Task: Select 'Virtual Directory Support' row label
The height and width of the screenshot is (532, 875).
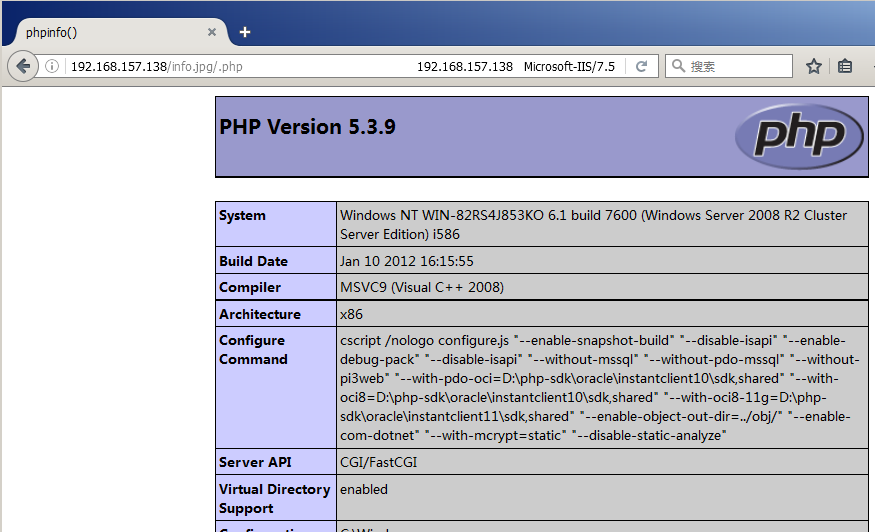Action: tap(275, 499)
